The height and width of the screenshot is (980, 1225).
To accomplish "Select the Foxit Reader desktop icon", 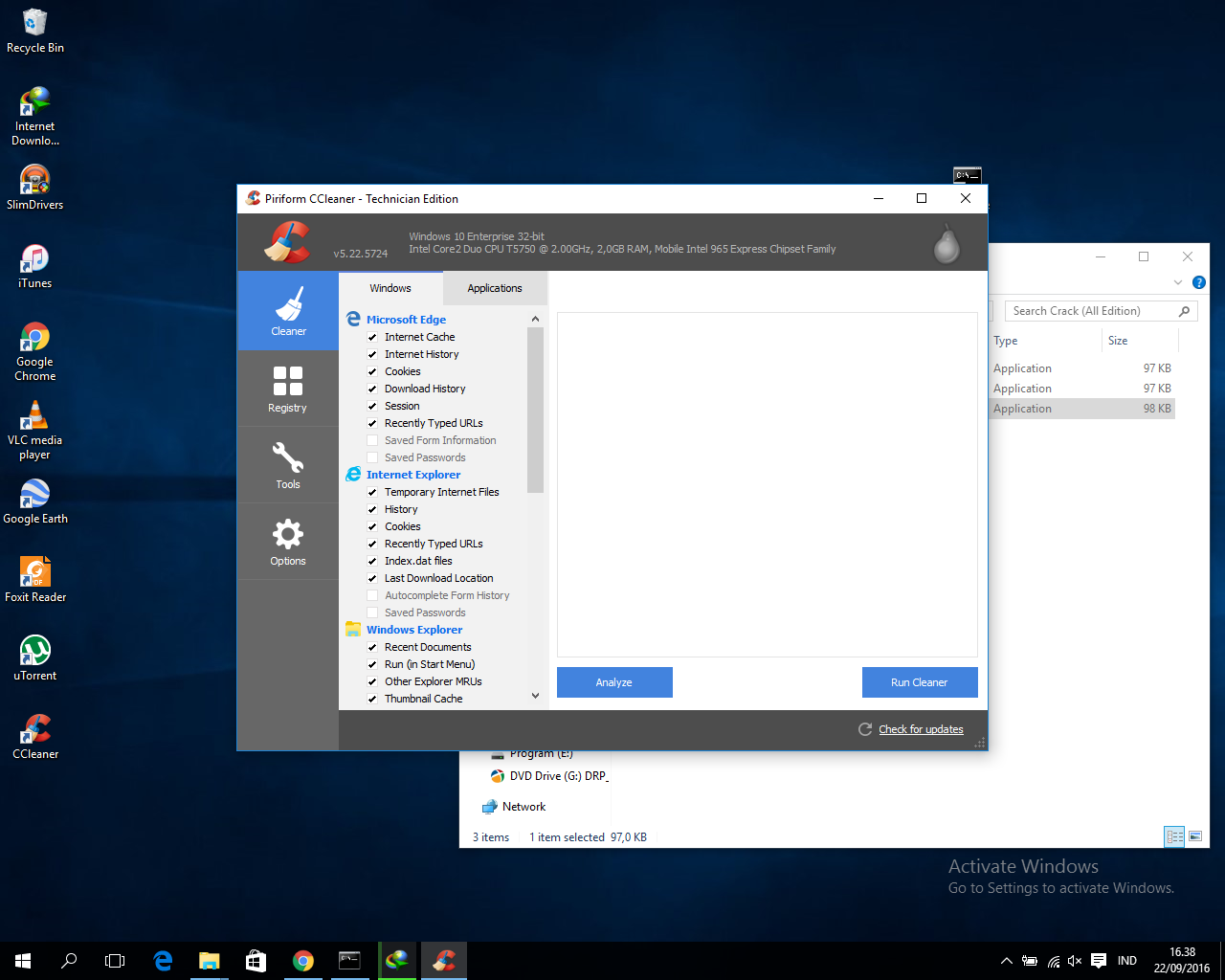I will tap(35, 580).
